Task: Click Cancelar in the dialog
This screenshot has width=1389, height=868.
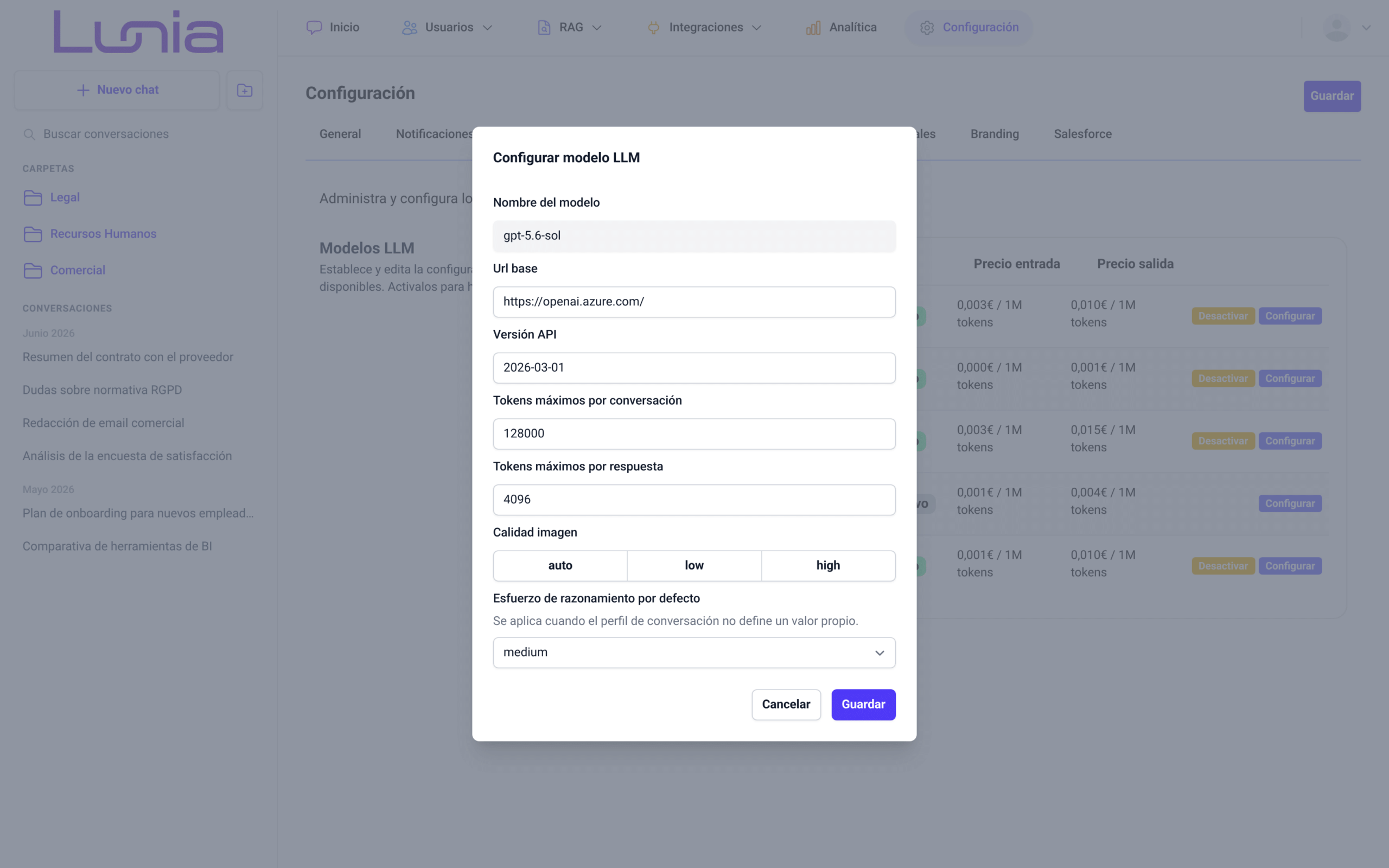Action: (786, 704)
